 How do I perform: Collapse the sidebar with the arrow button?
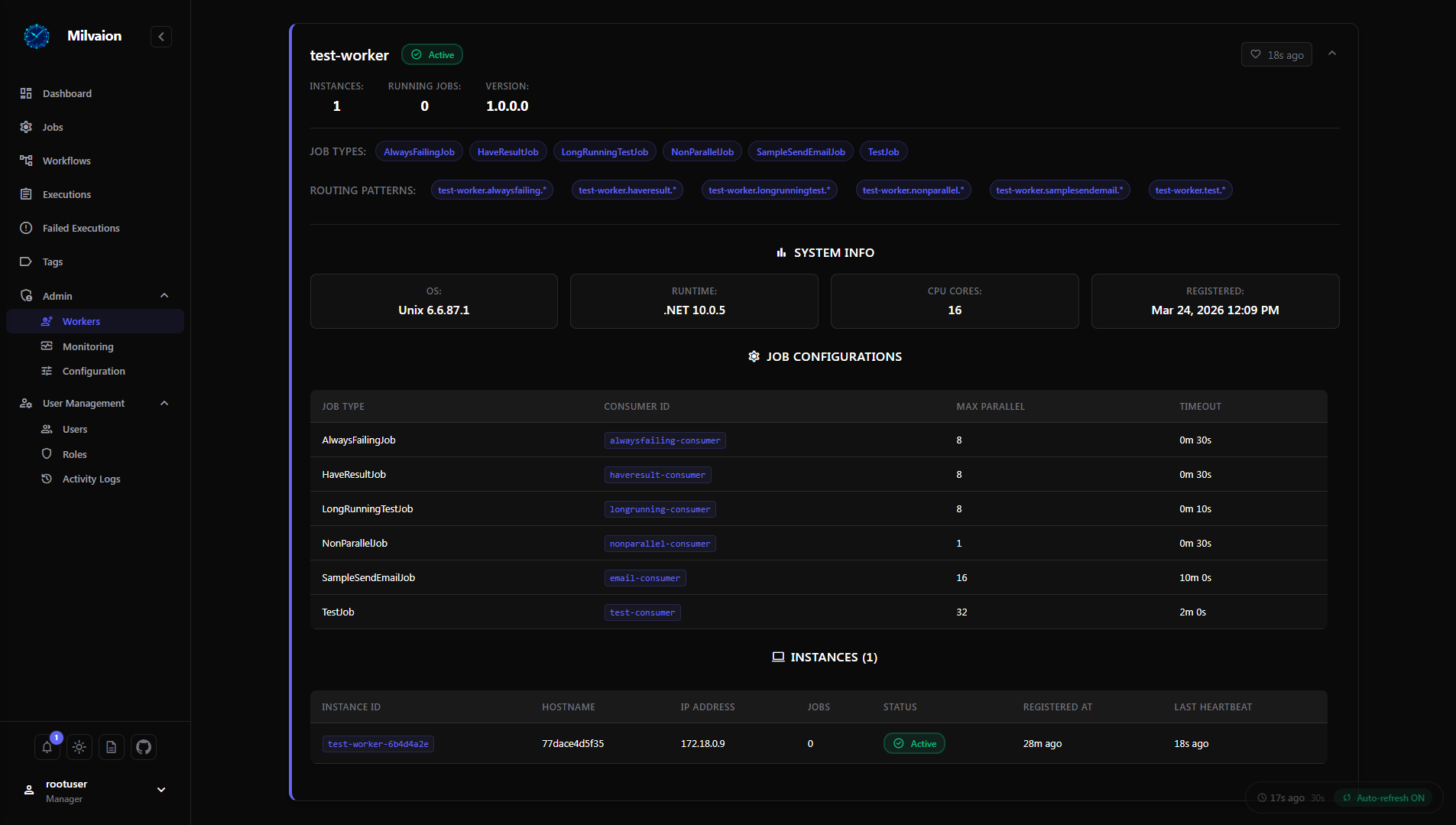161,37
